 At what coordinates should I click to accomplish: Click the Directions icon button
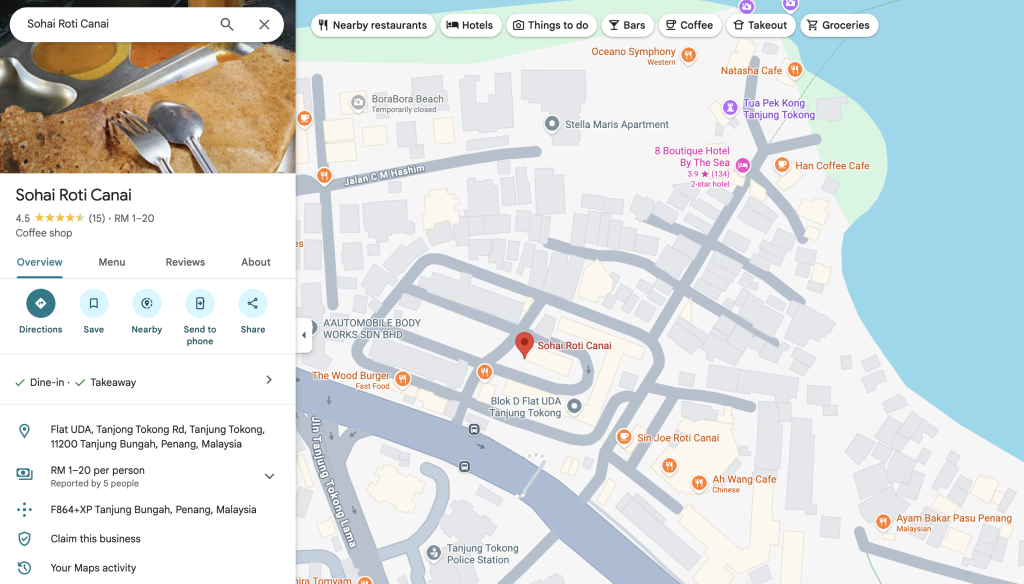(x=41, y=303)
